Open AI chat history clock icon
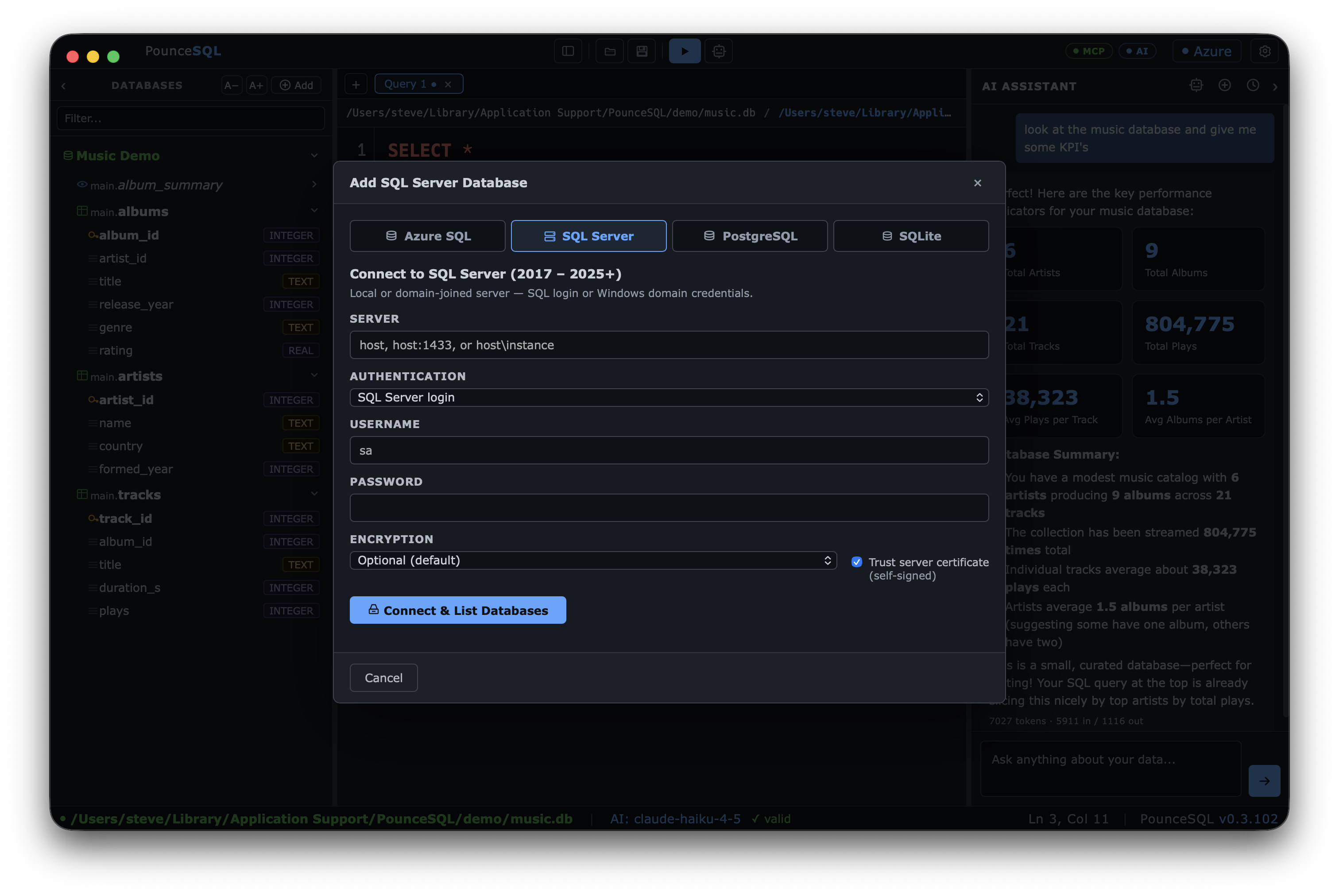 [x=1252, y=85]
